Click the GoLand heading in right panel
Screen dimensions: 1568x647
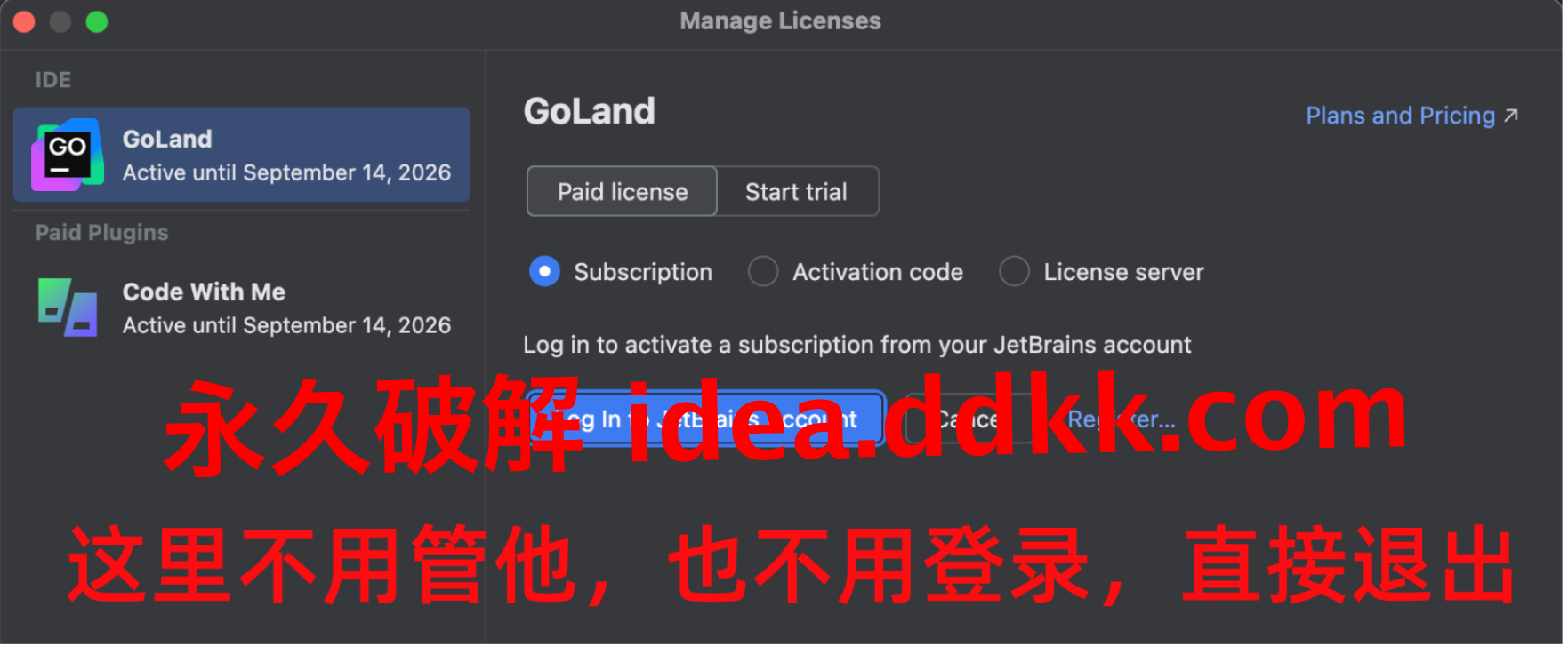click(x=589, y=111)
